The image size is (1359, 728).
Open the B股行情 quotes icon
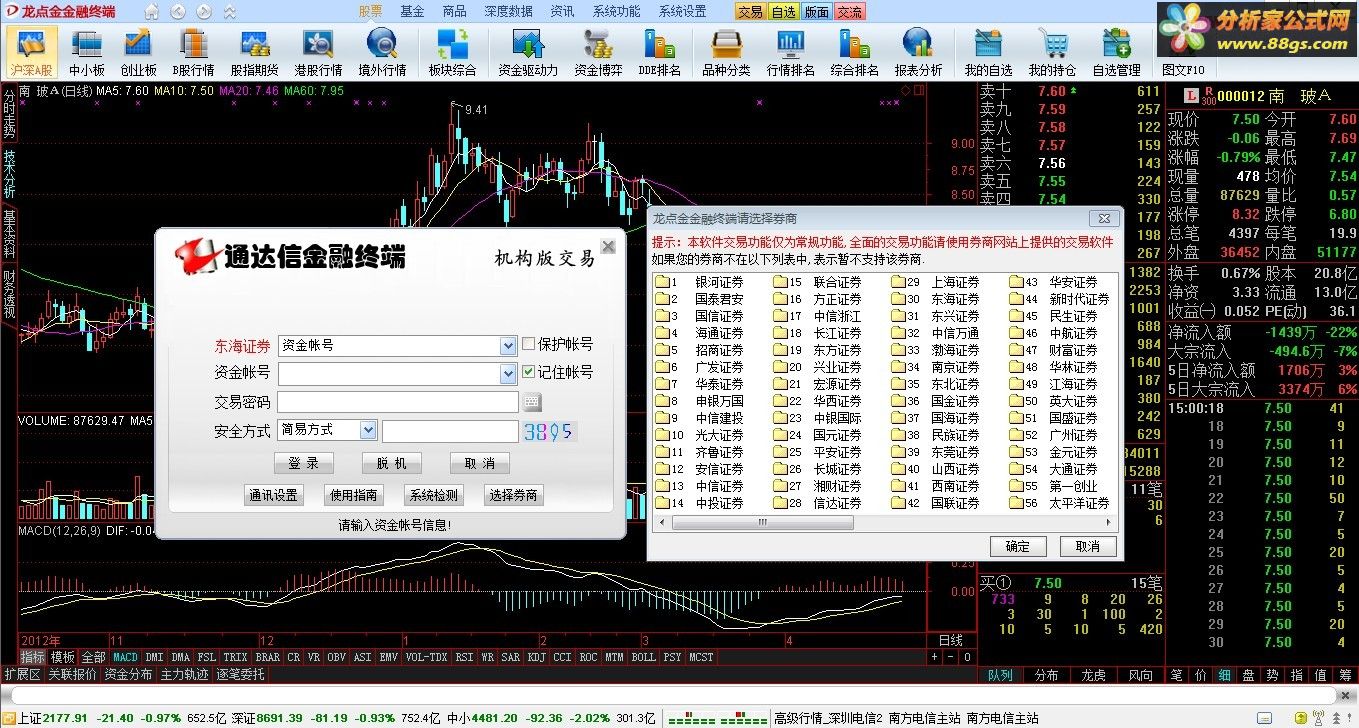[193, 53]
